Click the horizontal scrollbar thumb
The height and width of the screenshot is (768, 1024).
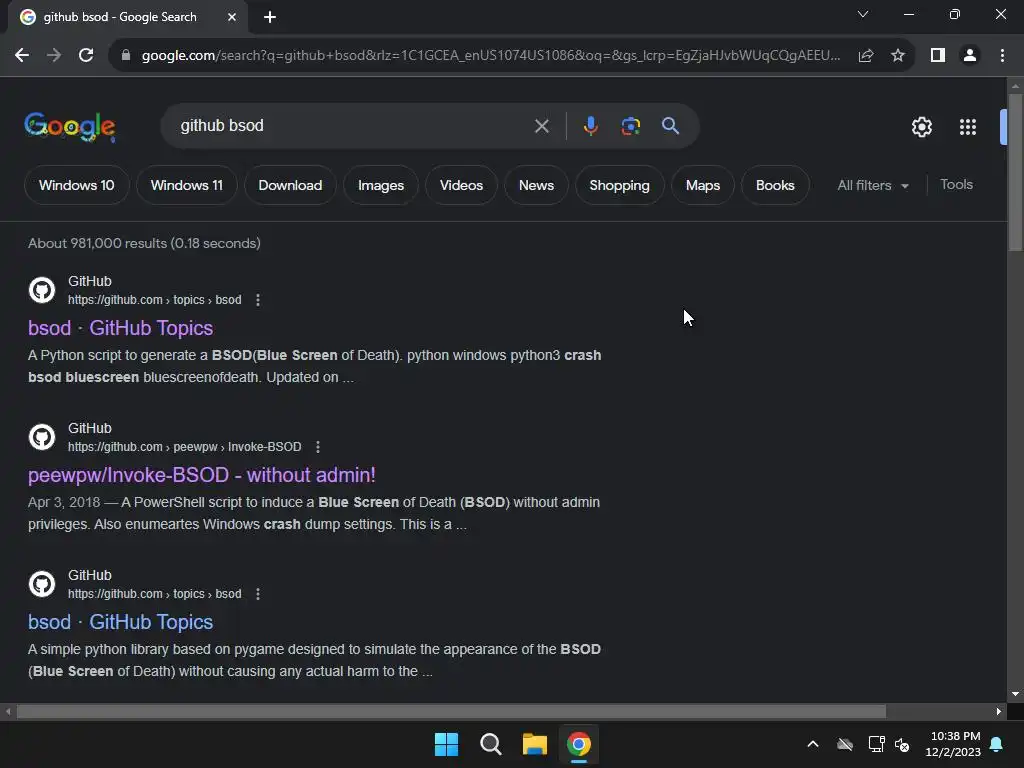click(451, 711)
